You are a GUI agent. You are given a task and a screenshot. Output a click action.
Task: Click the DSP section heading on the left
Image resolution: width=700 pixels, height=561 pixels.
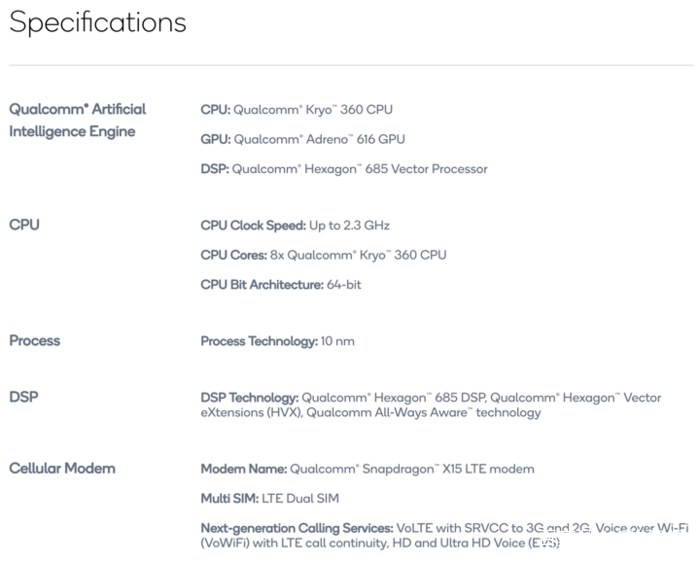pyautogui.click(x=24, y=397)
